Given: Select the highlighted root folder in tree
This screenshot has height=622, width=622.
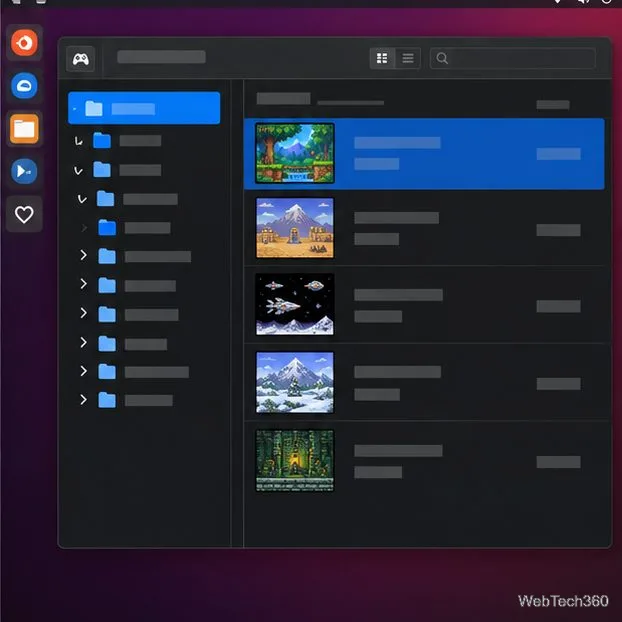Looking at the screenshot, I should pyautogui.click(x=144, y=108).
